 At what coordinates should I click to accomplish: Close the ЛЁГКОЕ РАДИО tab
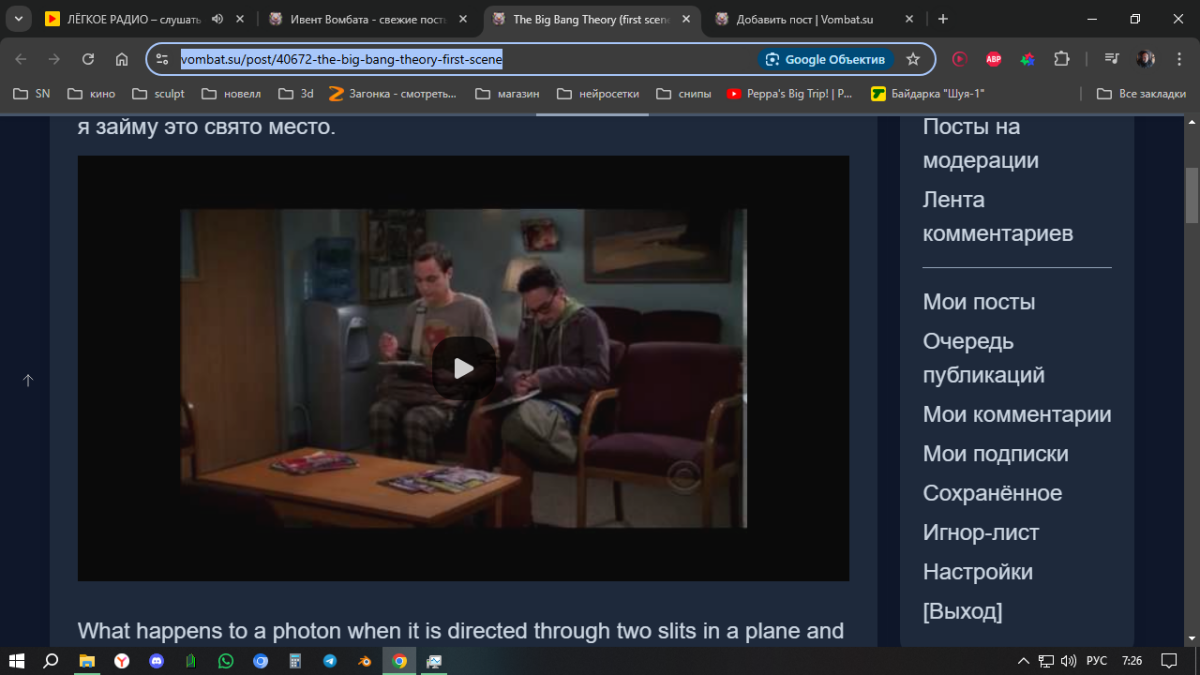pos(241,19)
